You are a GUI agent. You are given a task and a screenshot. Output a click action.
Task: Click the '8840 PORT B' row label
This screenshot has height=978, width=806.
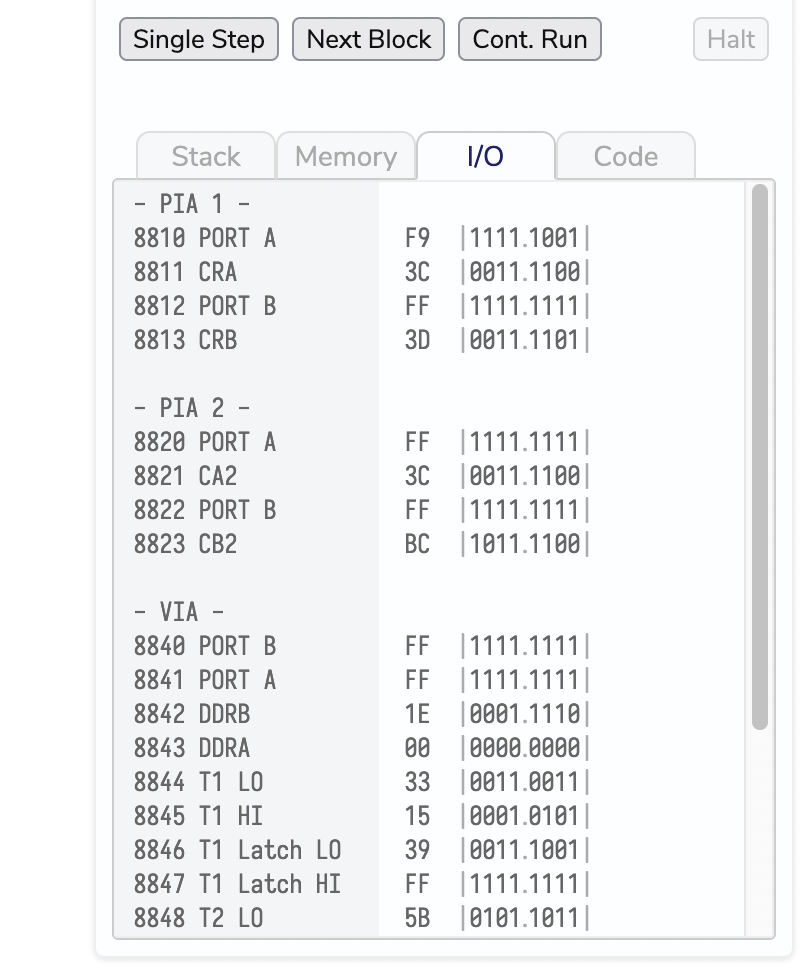pyautogui.click(x=205, y=646)
